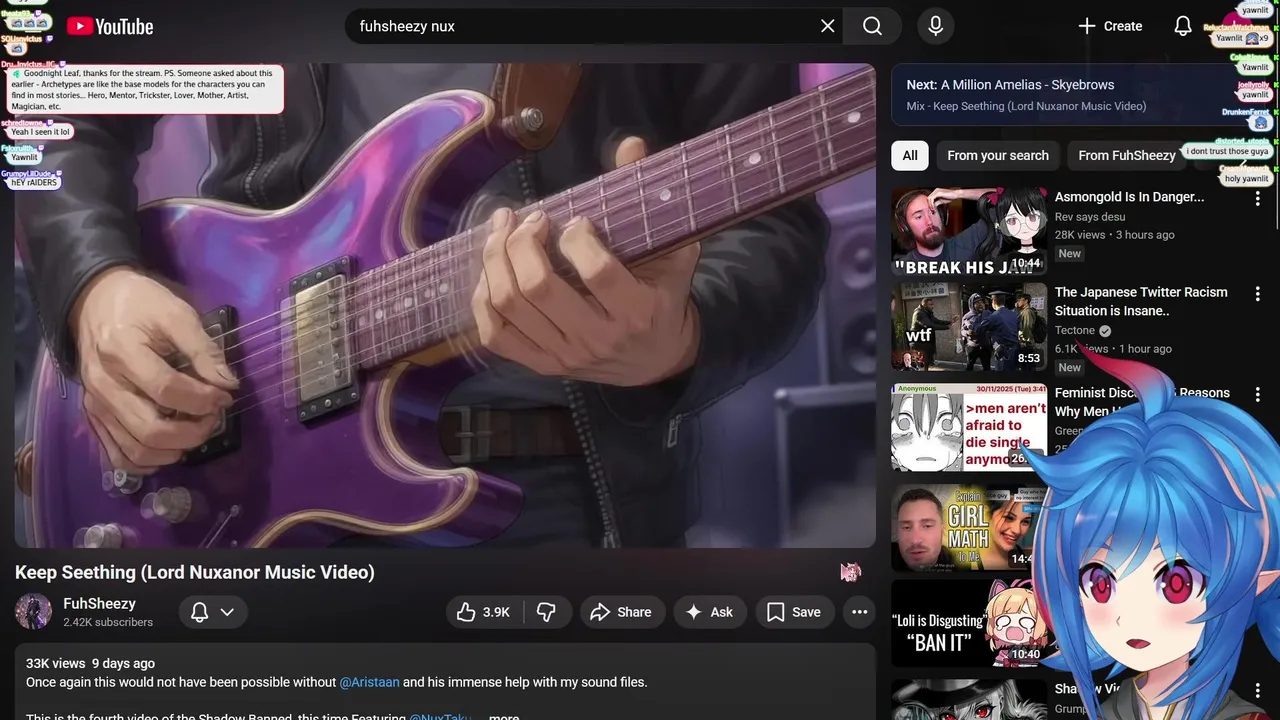This screenshot has width=1280, height=720.
Task: Open the Create menu
Action: pyautogui.click(x=1110, y=26)
